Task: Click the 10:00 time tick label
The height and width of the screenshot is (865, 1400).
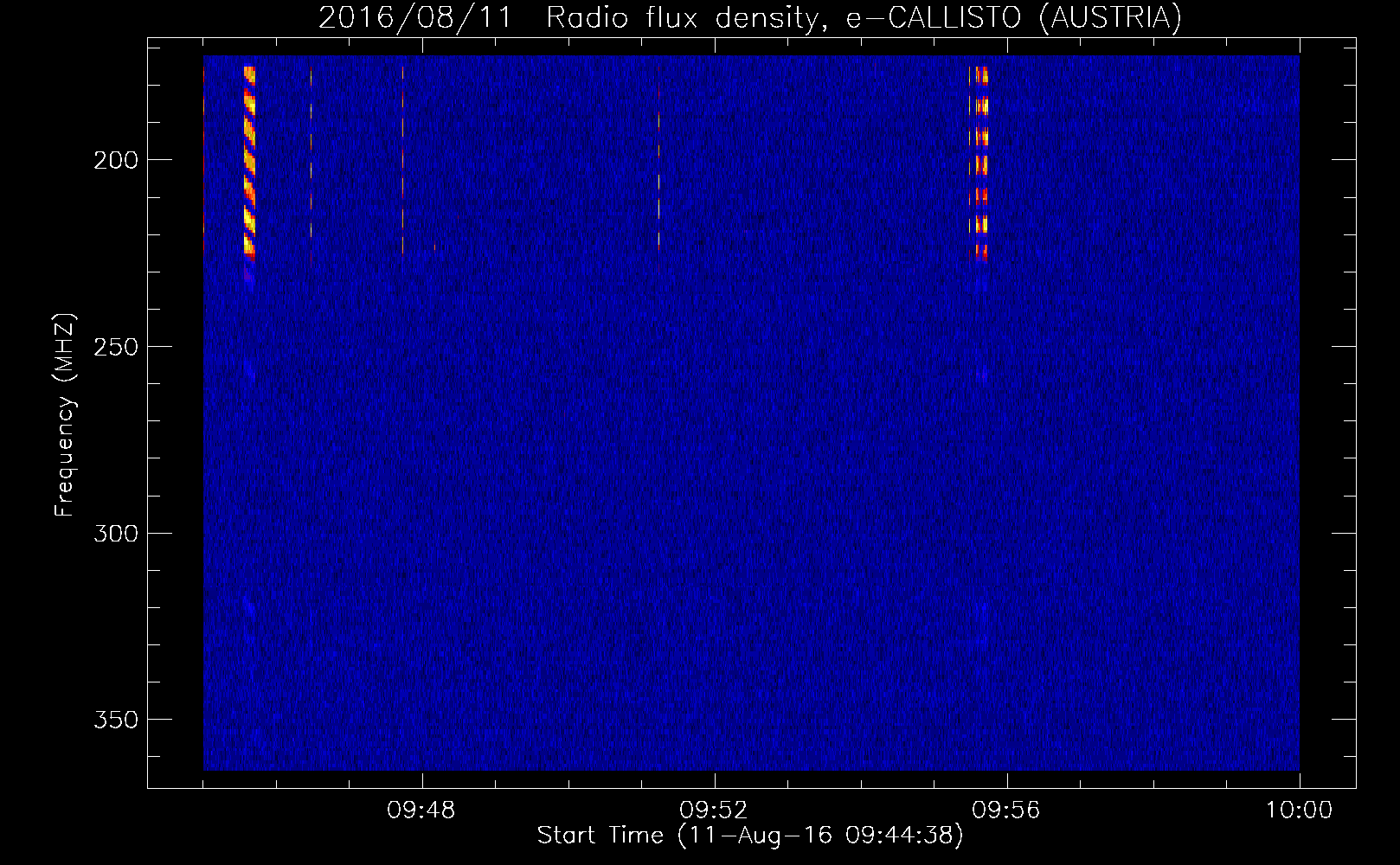Action: pyautogui.click(x=1299, y=811)
